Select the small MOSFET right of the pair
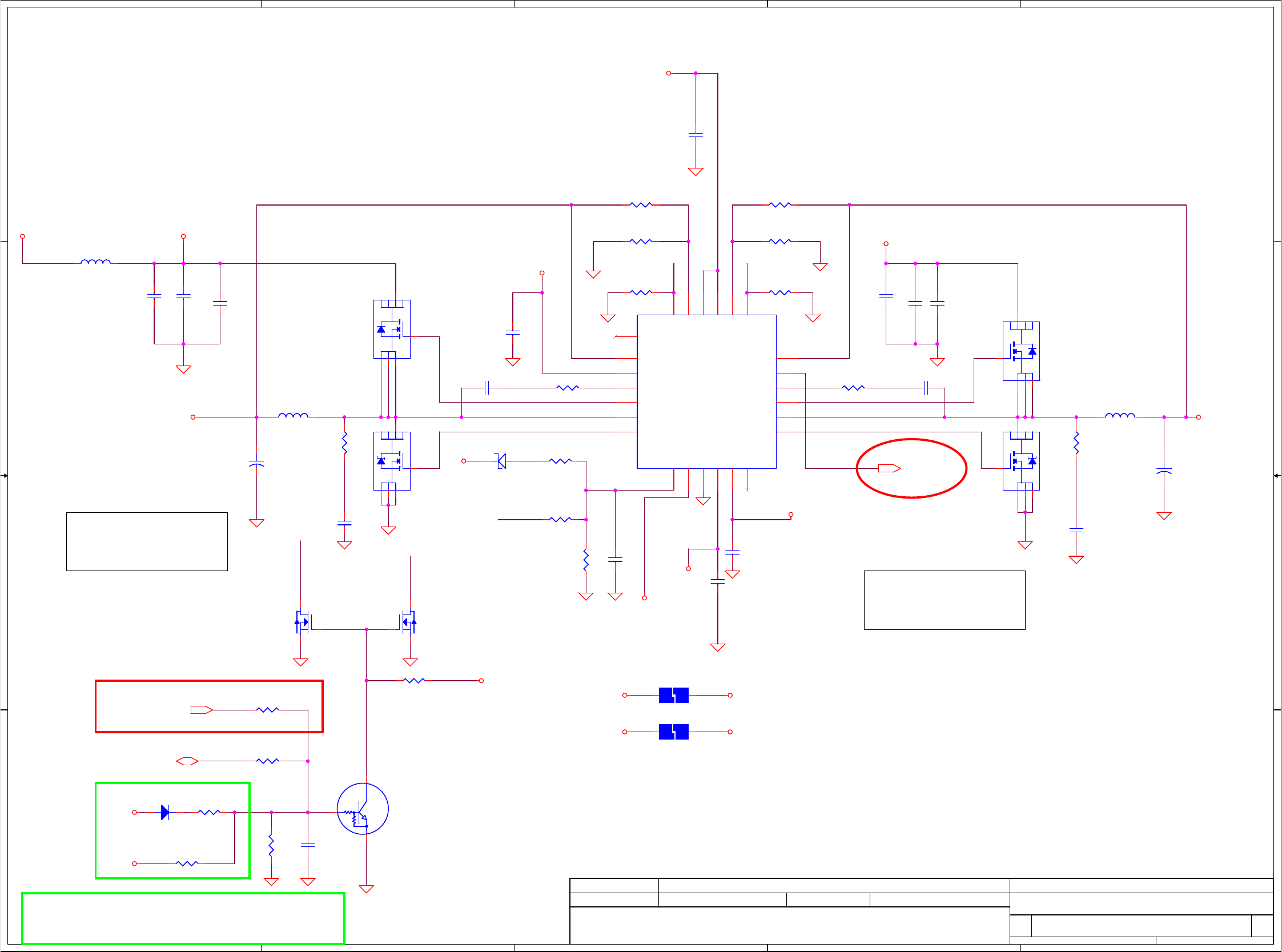The image size is (1282, 952). click(408, 622)
